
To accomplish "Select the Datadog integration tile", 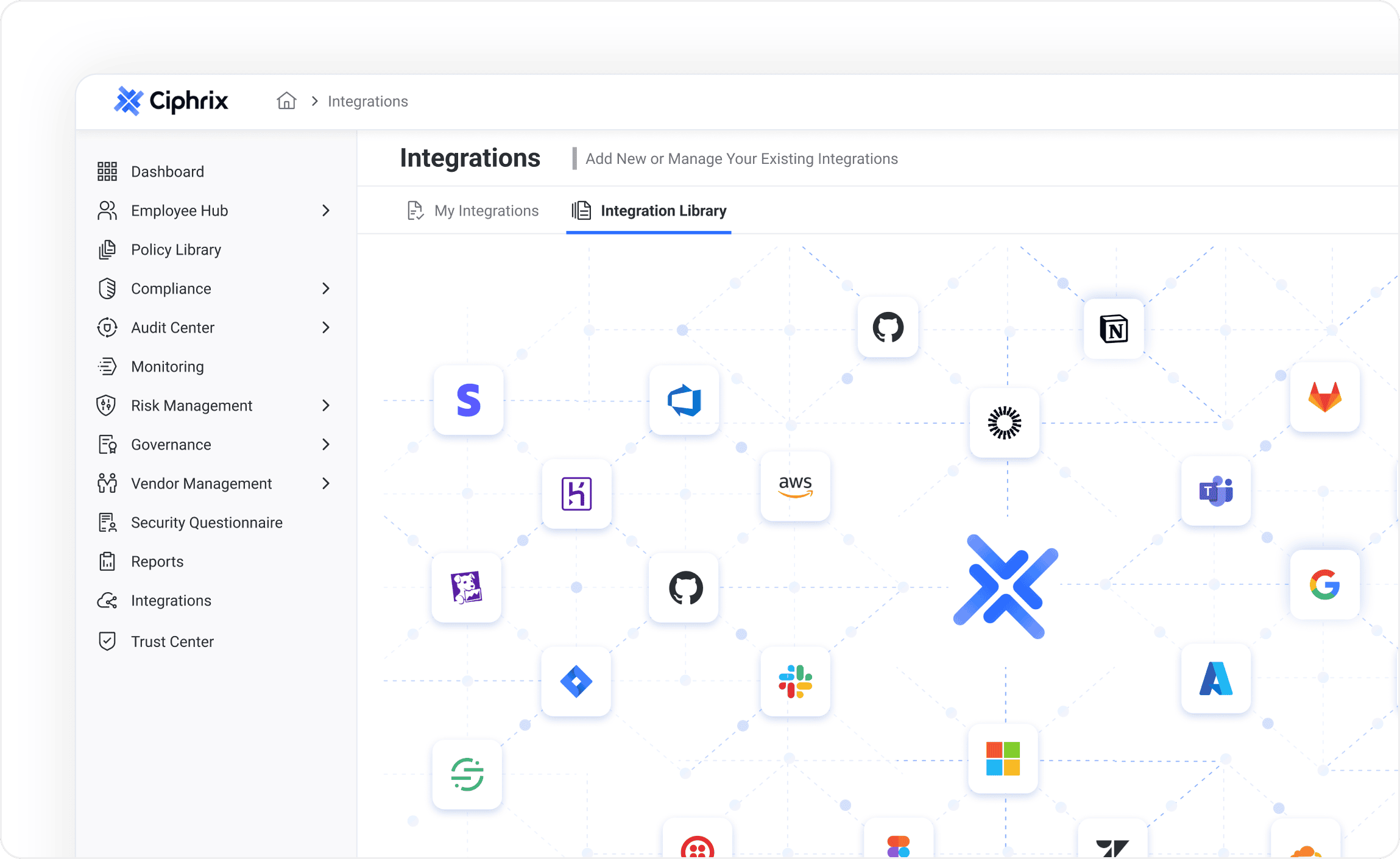I will [466, 587].
